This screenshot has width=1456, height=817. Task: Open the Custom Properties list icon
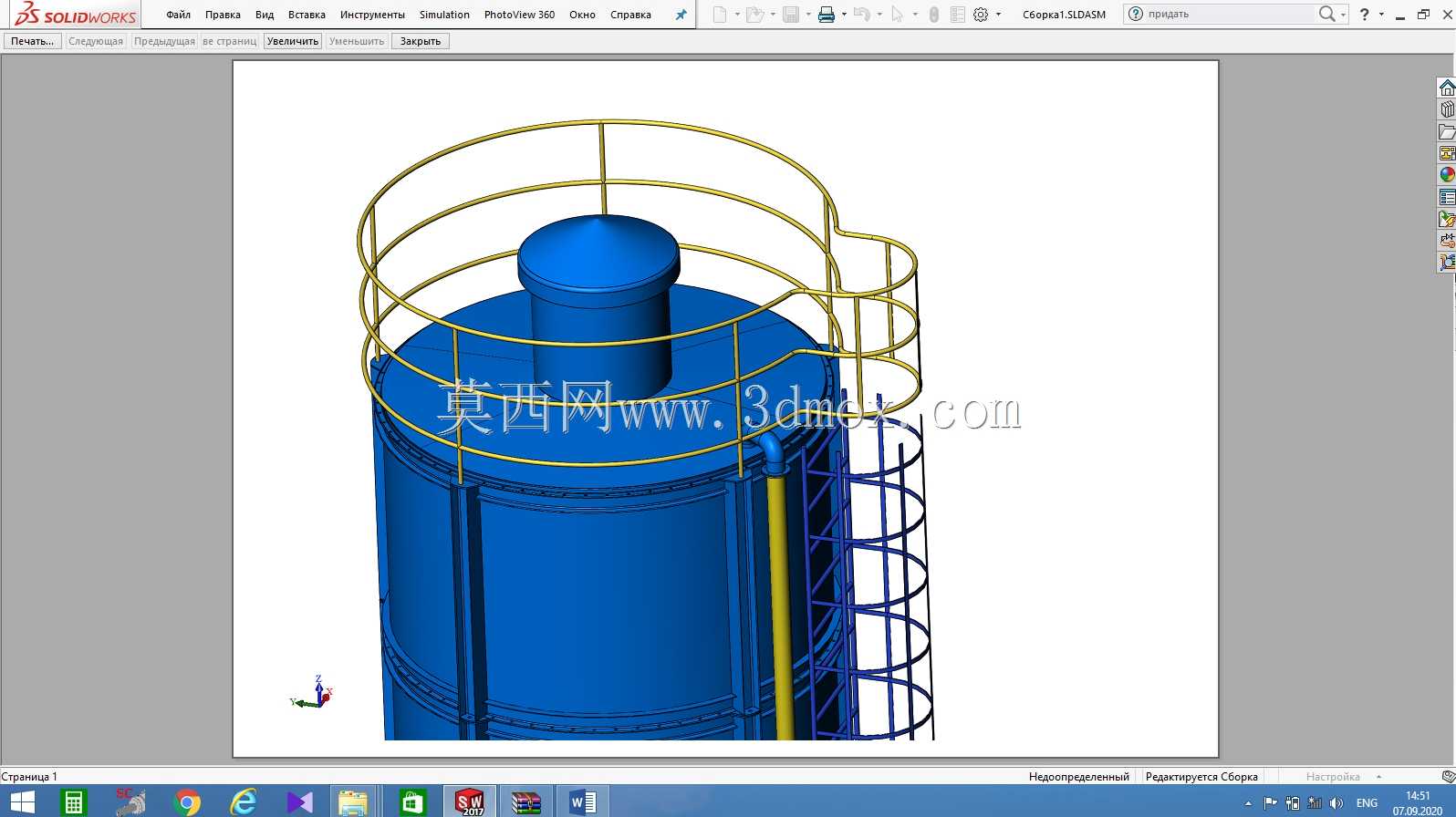coord(1447,197)
